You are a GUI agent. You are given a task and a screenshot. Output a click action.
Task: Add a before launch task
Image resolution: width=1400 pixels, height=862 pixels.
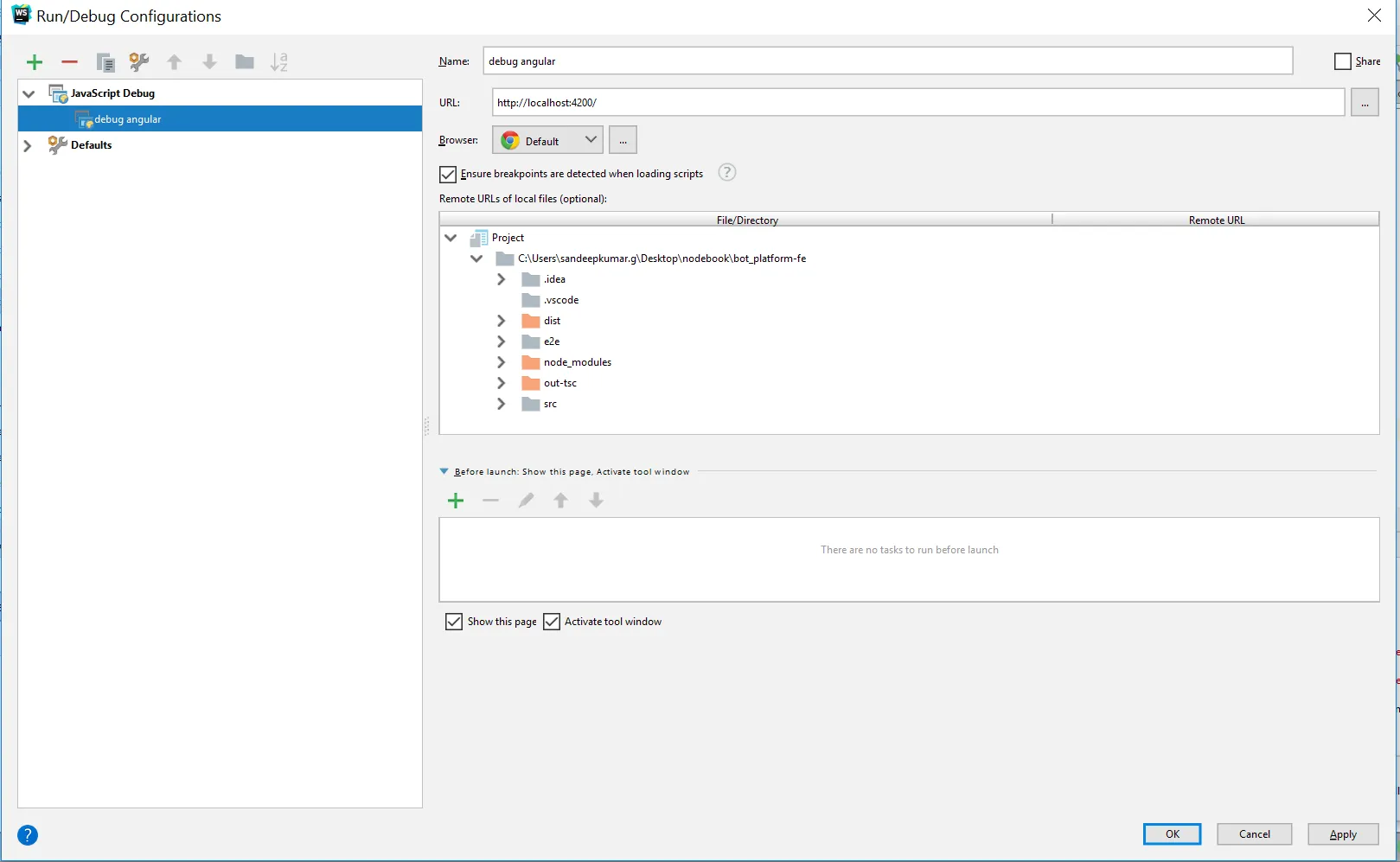click(456, 501)
